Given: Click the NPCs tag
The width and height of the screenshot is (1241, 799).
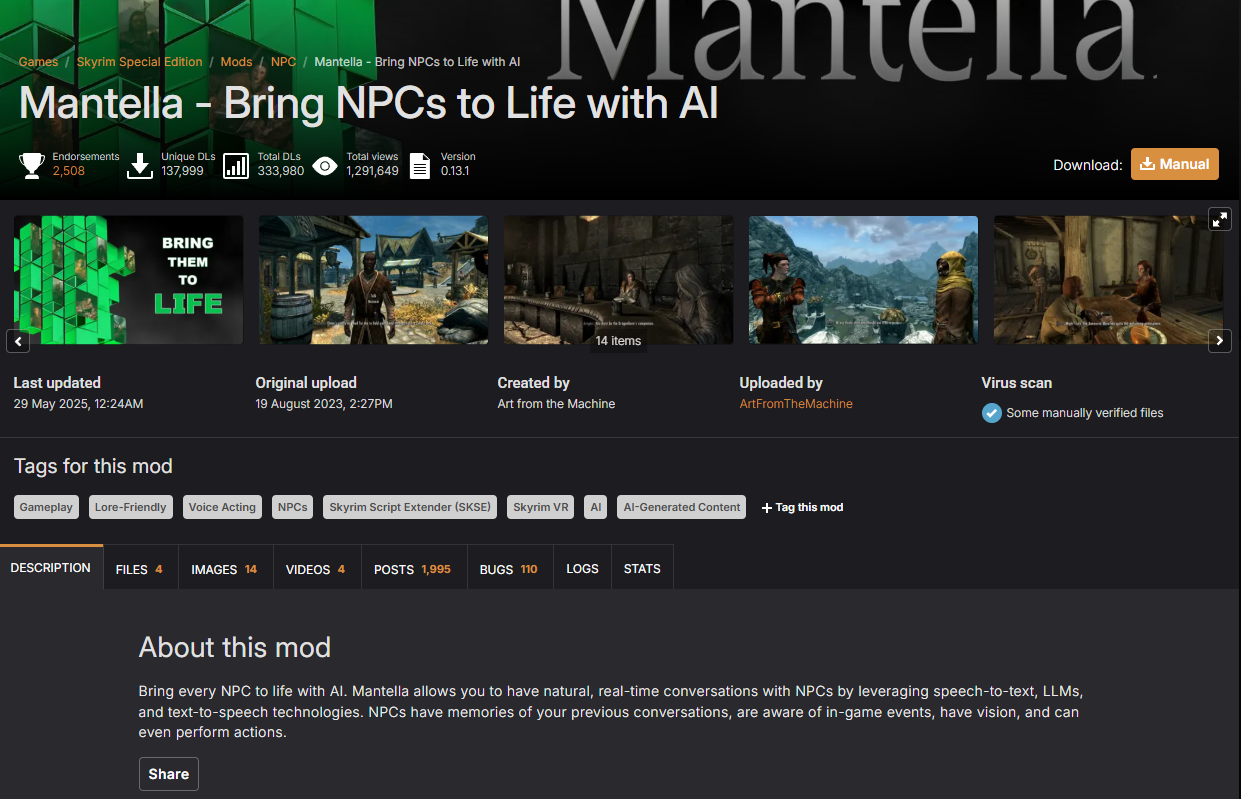Looking at the screenshot, I should 293,507.
